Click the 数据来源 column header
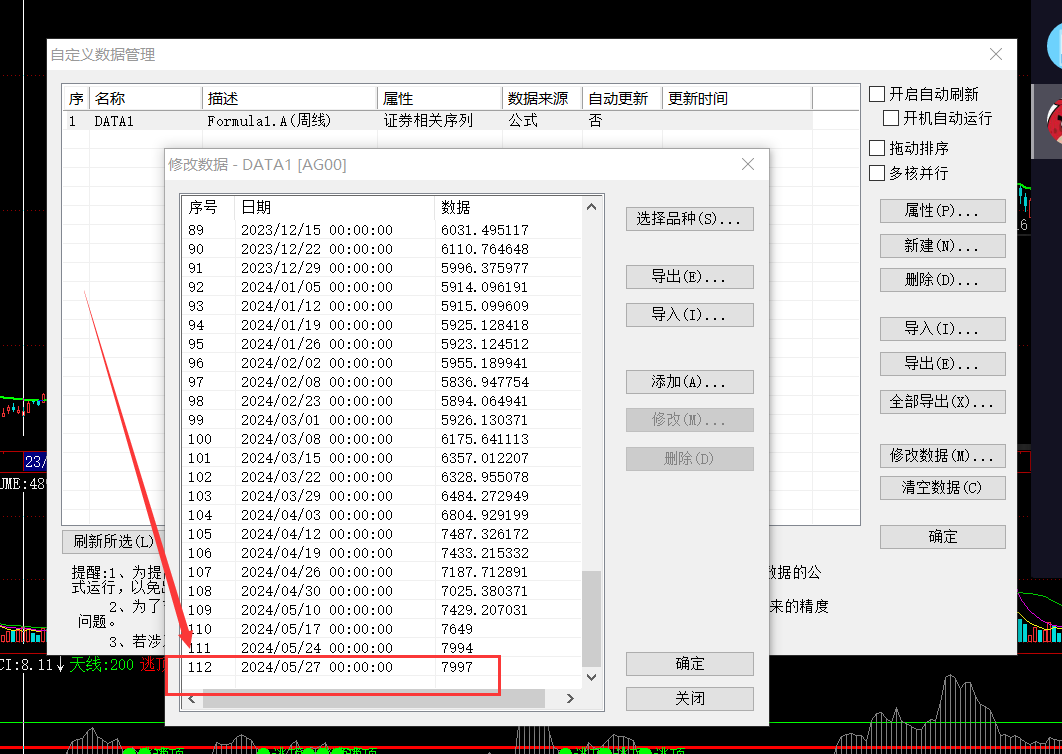The width and height of the screenshot is (1062, 754). pos(542,98)
